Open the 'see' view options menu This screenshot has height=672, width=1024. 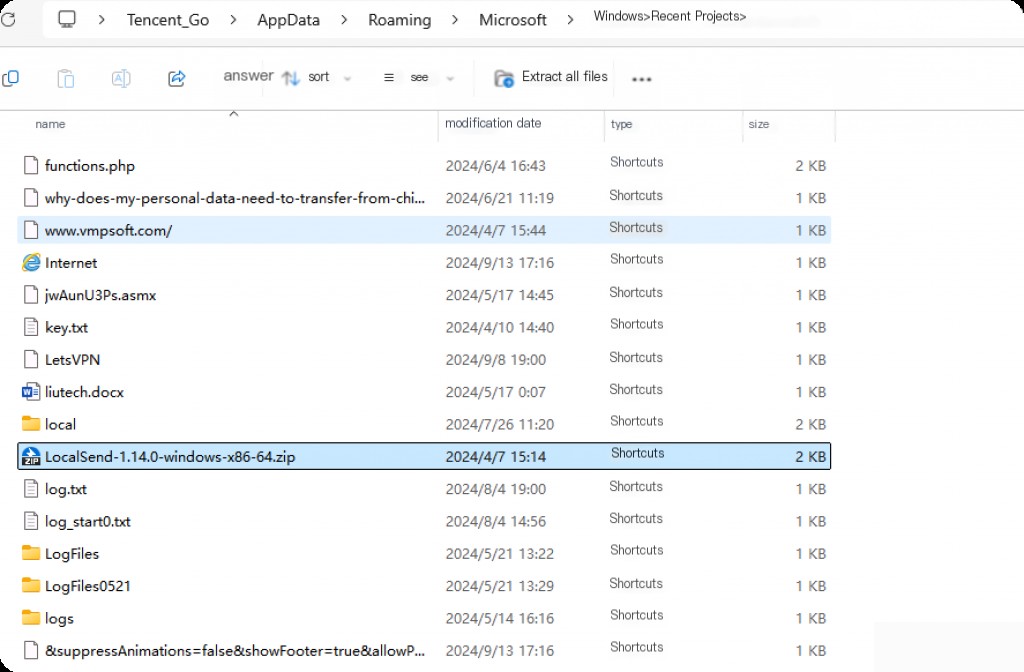(419, 78)
